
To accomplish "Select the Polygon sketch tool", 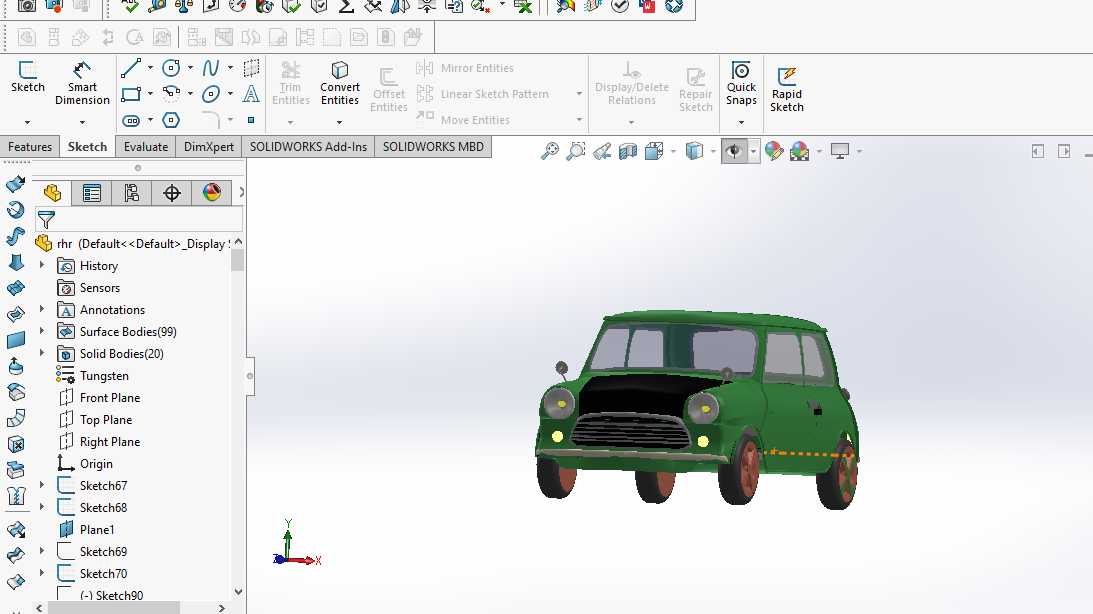I will [171, 120].
